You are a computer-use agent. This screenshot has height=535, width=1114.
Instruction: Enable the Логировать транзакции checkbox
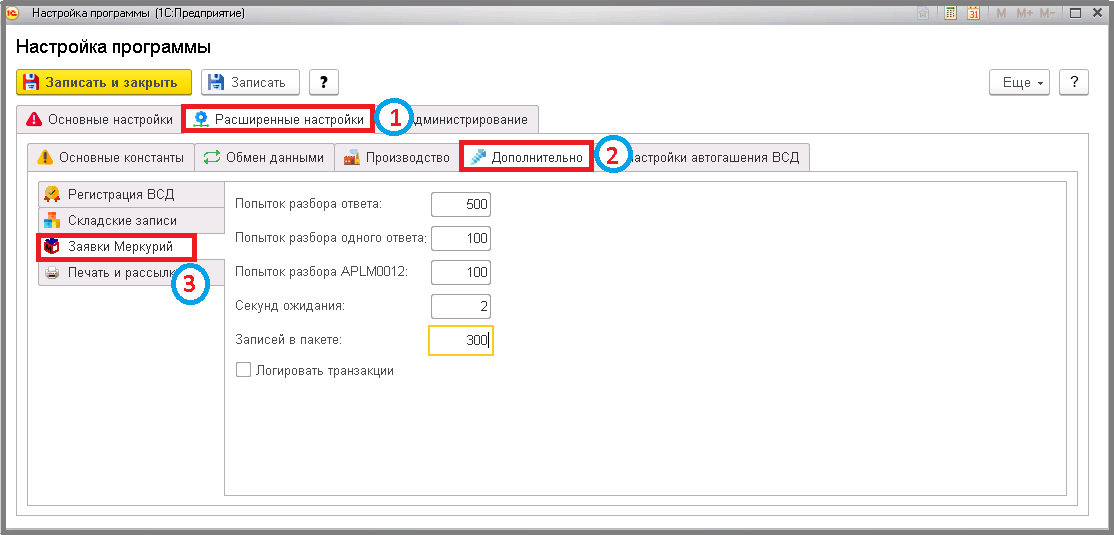click(x=243, y=370)
